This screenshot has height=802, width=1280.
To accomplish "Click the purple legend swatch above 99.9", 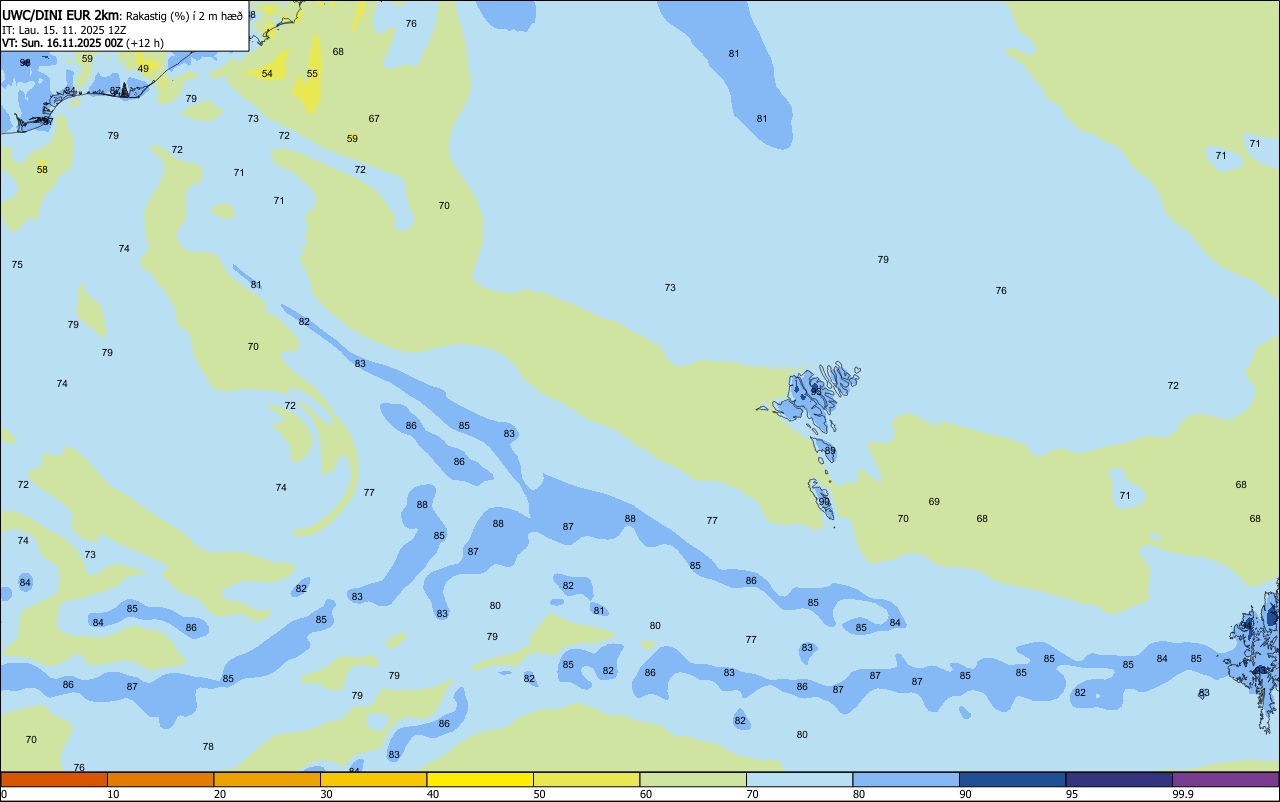I will click(x=1225, y=779).
